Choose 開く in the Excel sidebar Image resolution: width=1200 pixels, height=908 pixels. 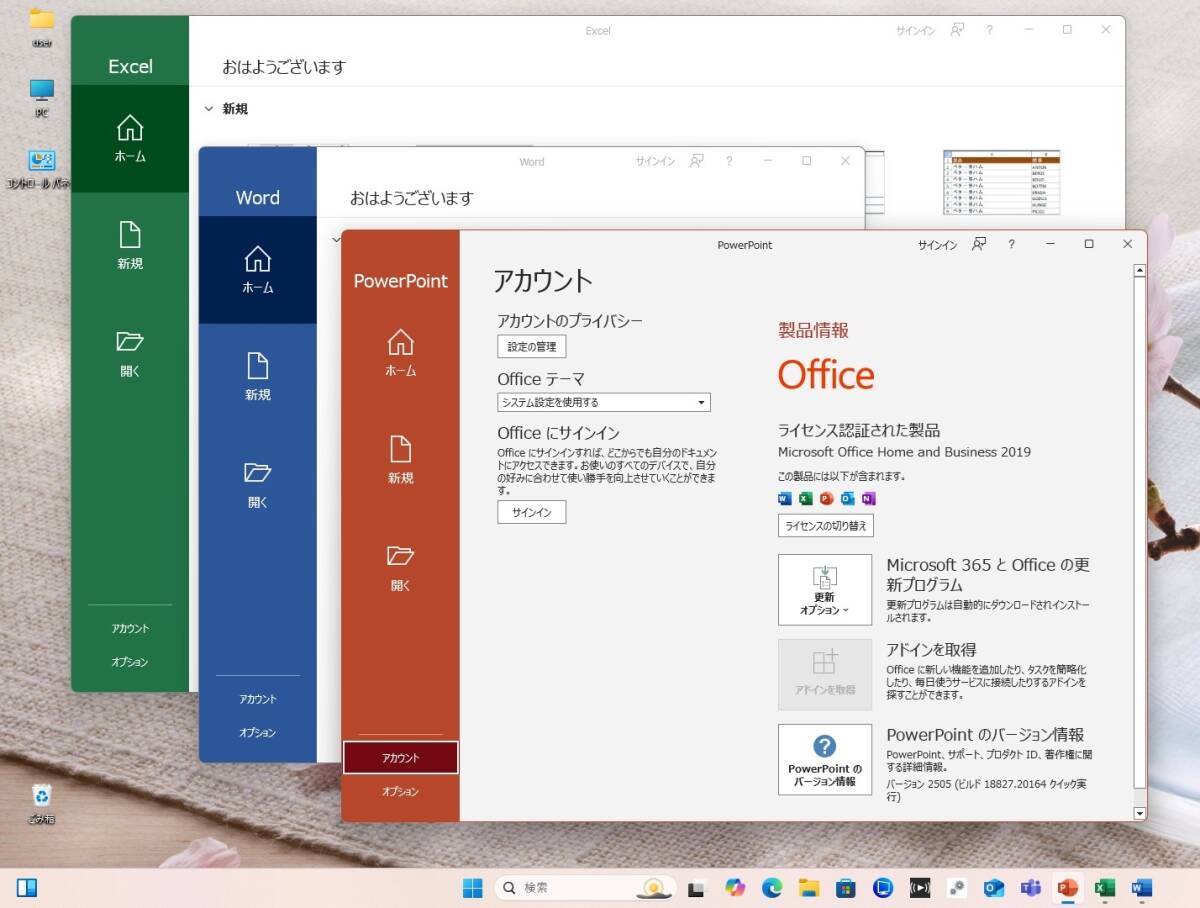130,354
